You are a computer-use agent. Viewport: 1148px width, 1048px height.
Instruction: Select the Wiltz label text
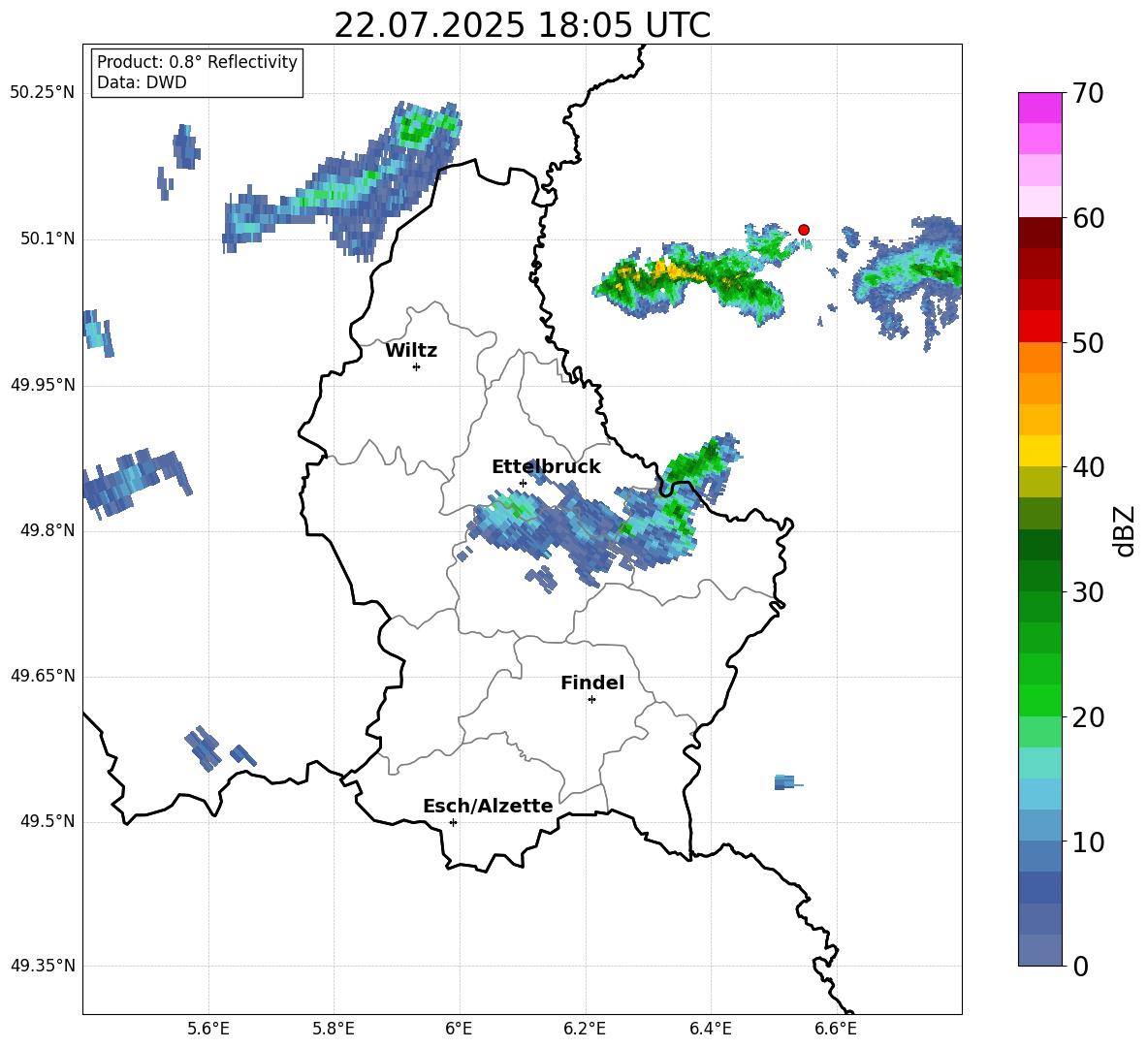click(411, 351)
